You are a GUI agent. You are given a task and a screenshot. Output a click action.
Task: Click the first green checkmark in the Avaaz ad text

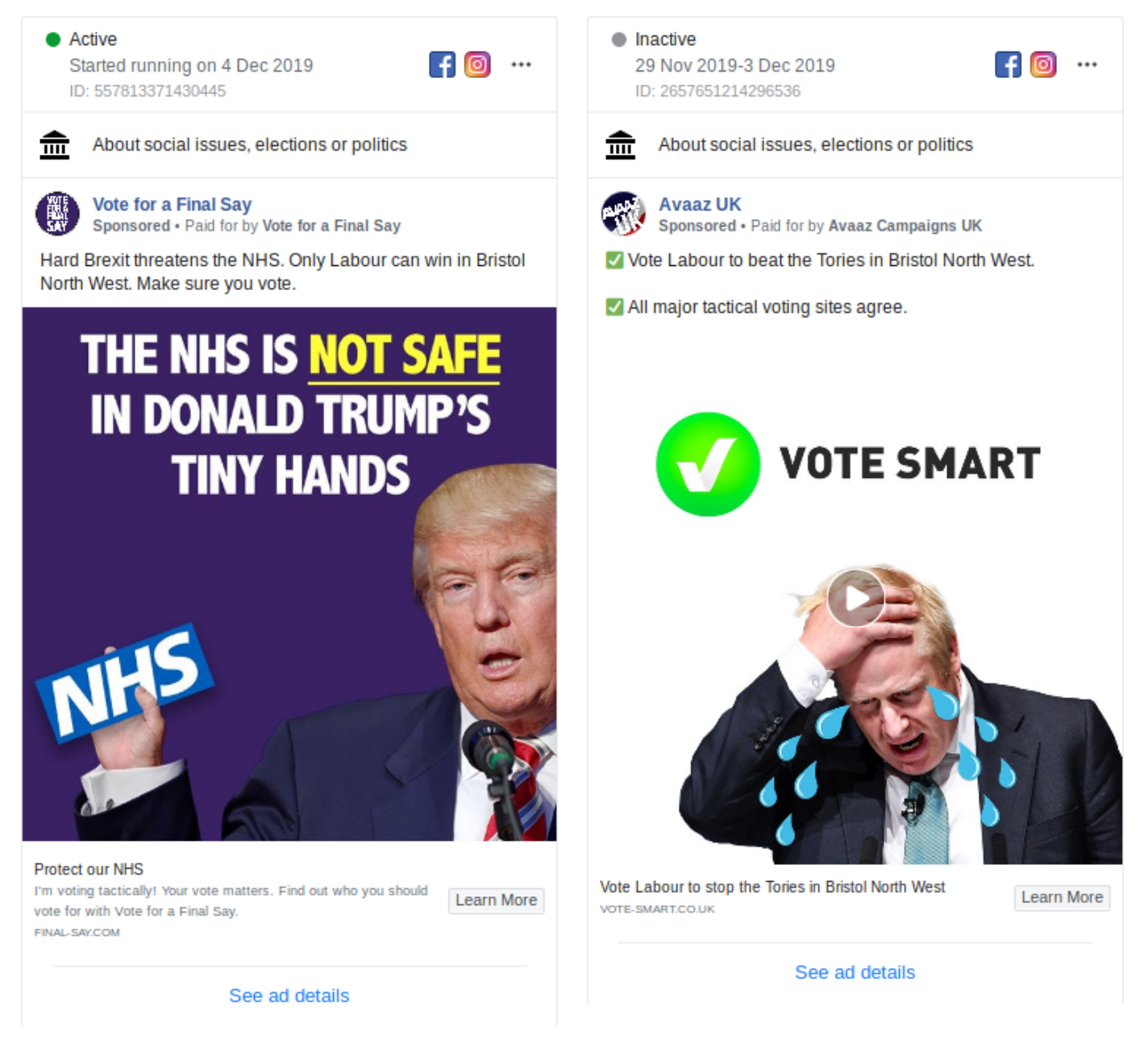(x=614, y=260)
